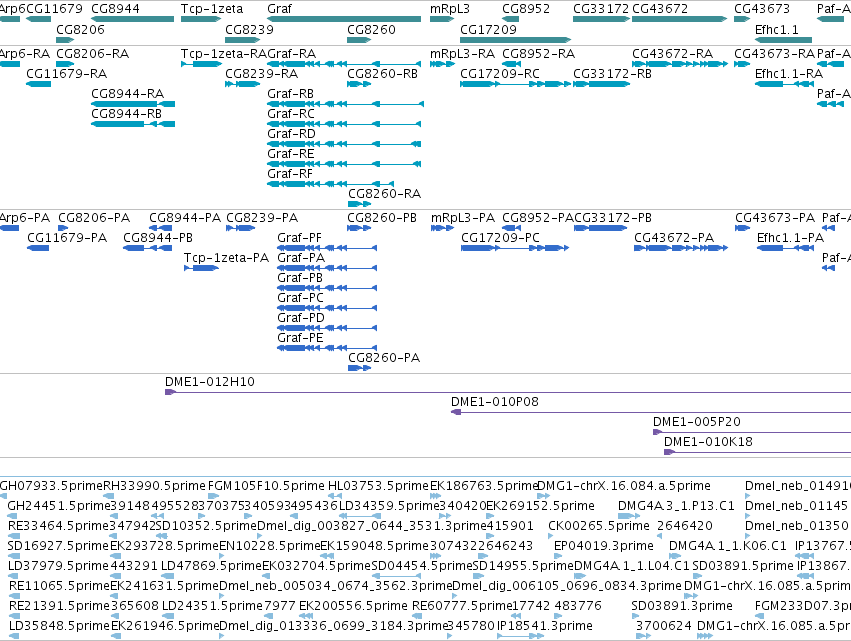Click the Graf-PA protein label
The image size is (851, 641).
[301, 258]
